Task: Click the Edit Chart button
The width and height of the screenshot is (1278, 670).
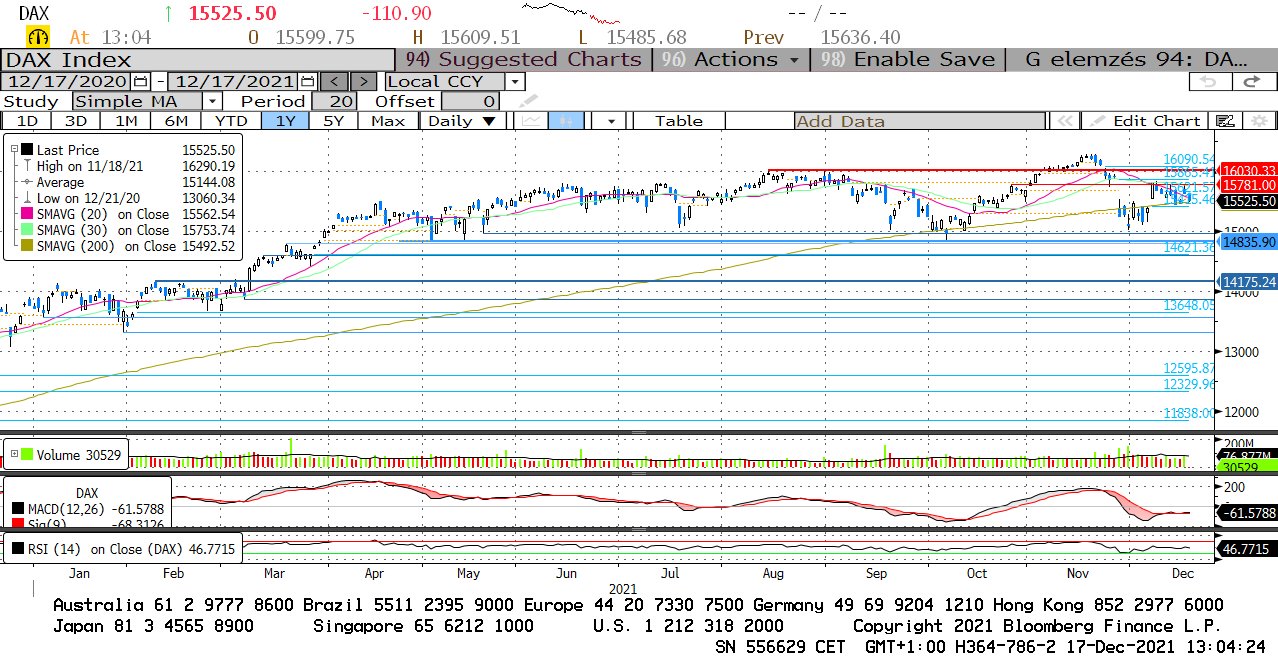Action: point(1146,121)
